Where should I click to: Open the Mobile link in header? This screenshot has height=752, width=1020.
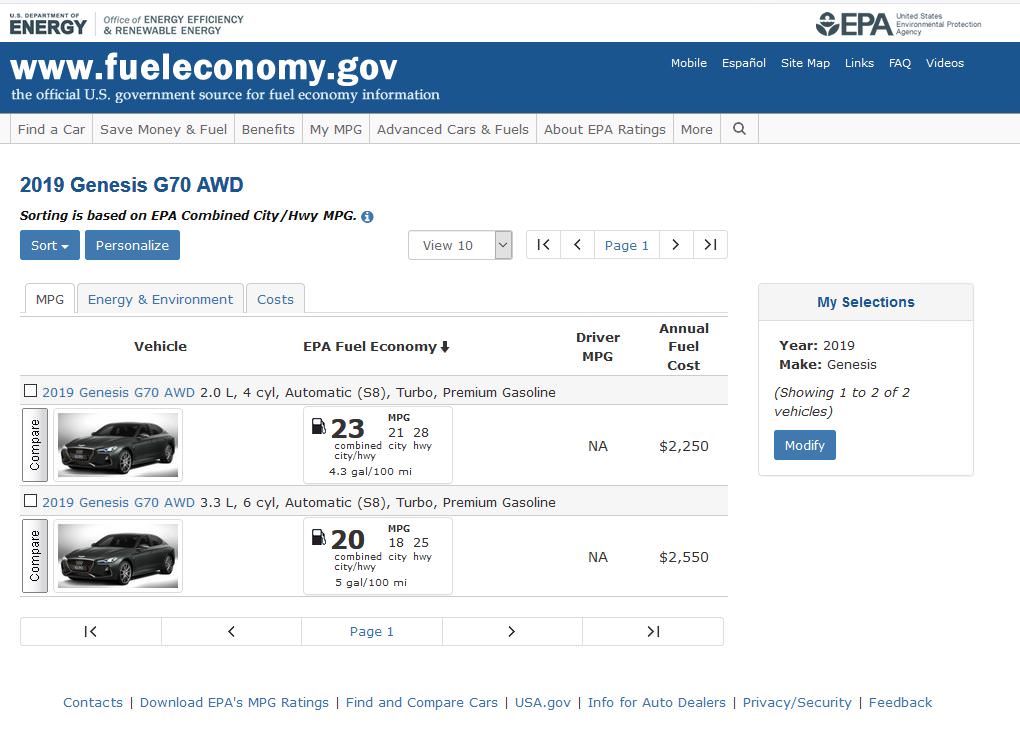coord(689,63)
